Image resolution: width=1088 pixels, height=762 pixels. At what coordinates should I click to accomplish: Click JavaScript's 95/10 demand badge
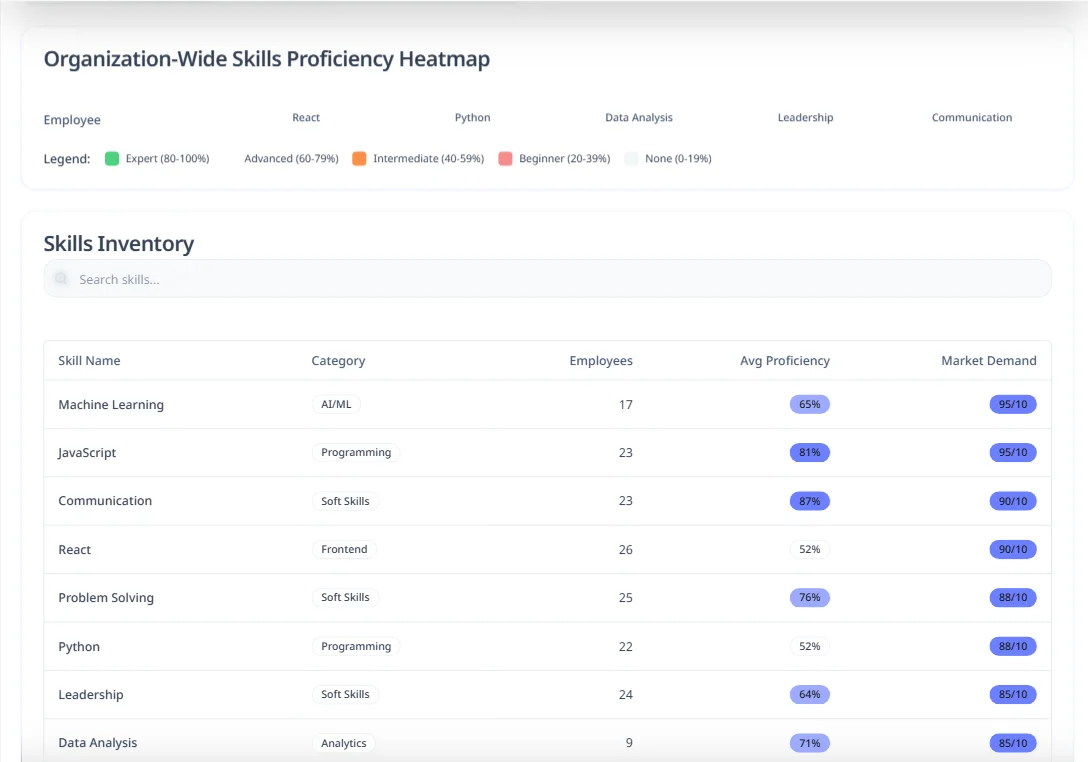[x=1013, y=452]
